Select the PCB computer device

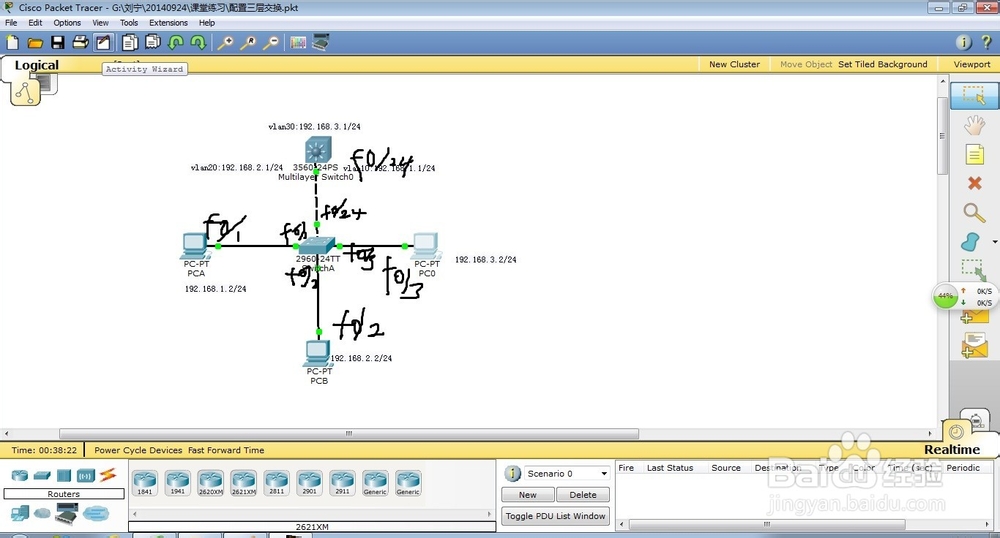click(317, 353)
